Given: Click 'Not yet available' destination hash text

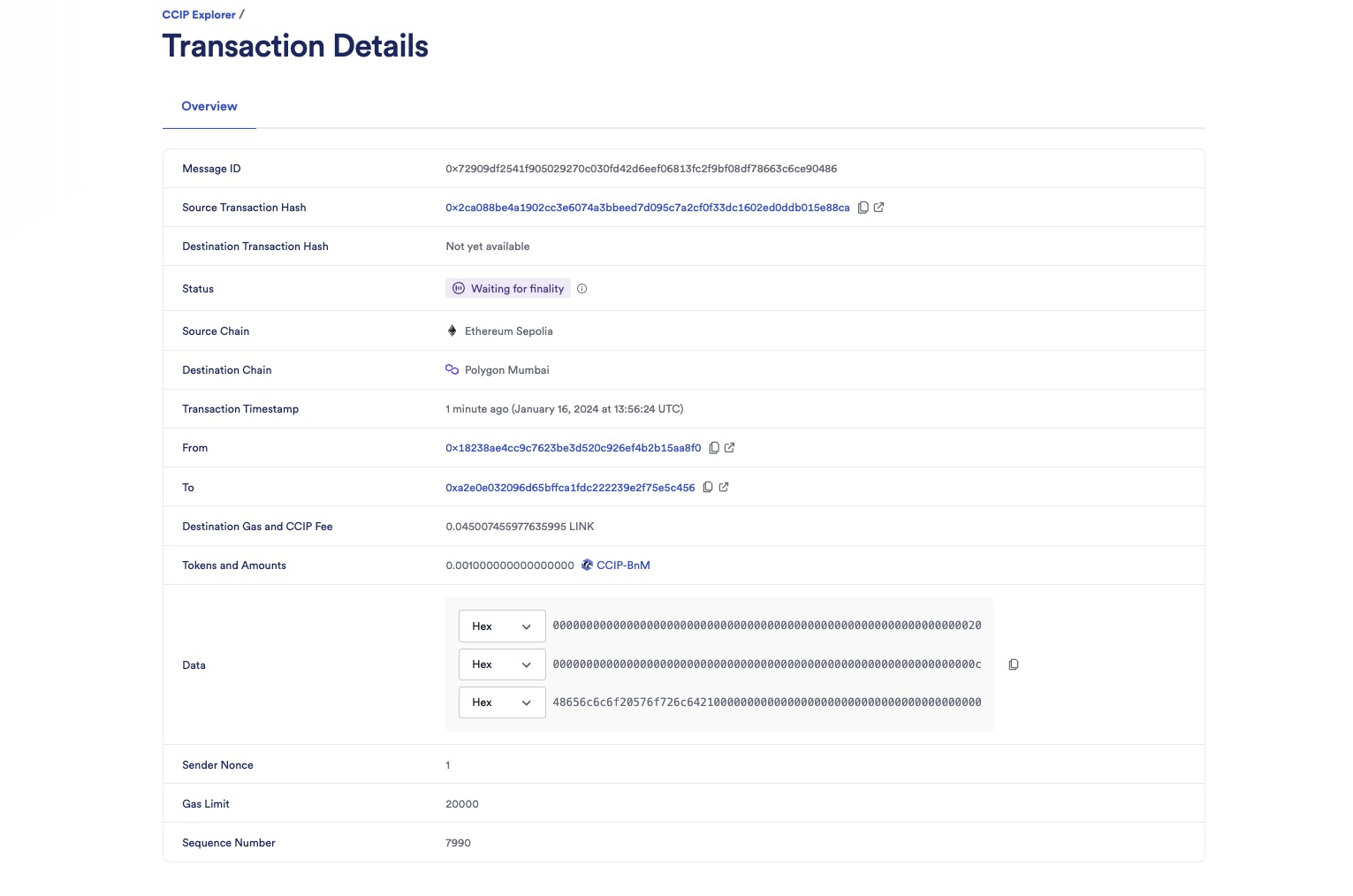Looking at the screenshot, I should 488,247.
